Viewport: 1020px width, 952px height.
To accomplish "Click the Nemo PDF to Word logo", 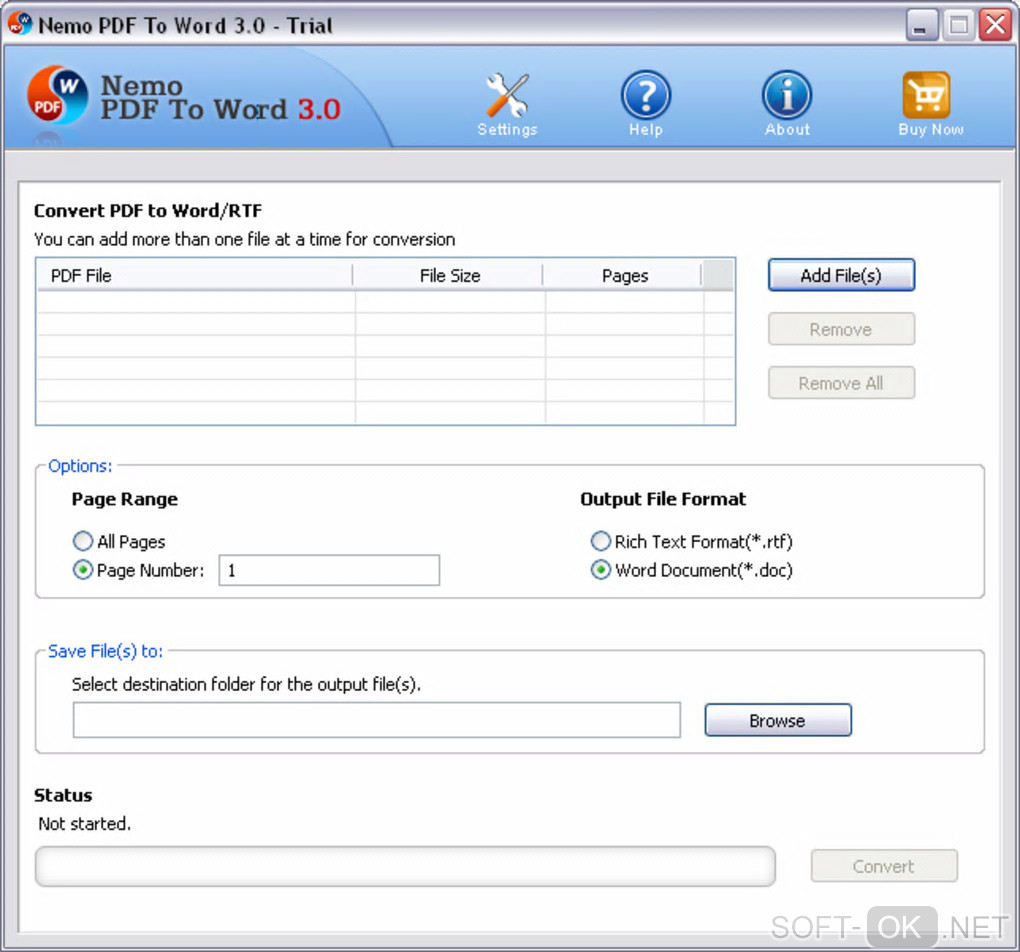I will (x=57, y=96).
